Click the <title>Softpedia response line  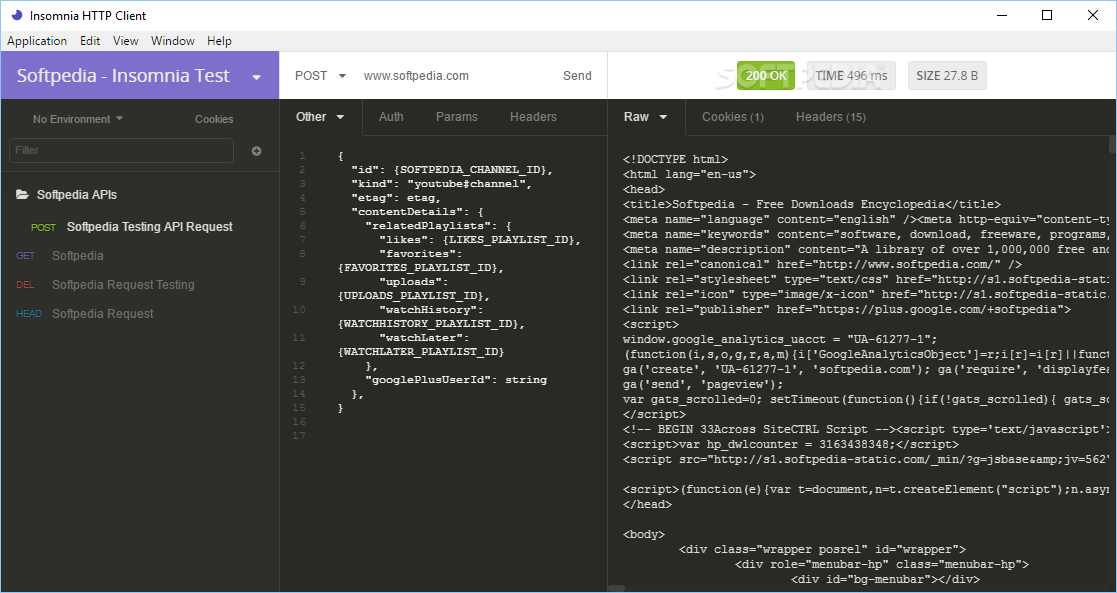pos(811,205)
